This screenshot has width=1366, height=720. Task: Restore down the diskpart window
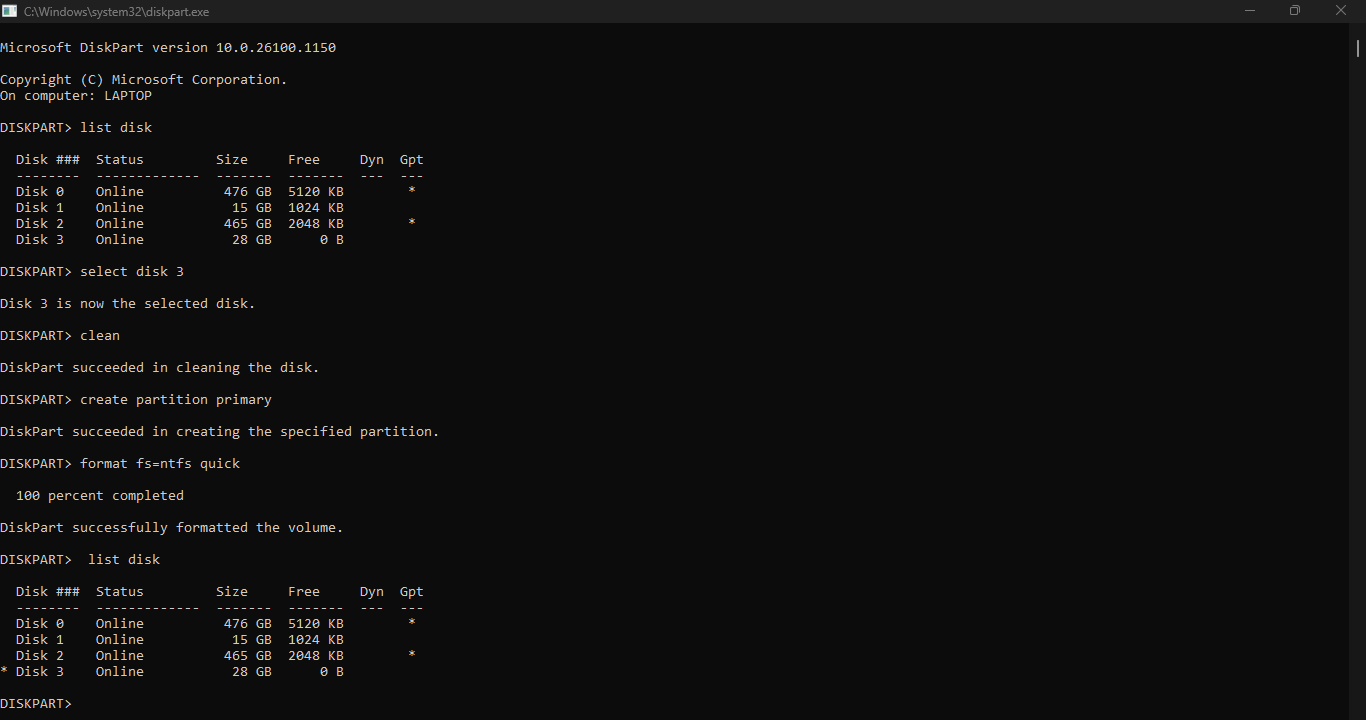tap(1294, 11)
